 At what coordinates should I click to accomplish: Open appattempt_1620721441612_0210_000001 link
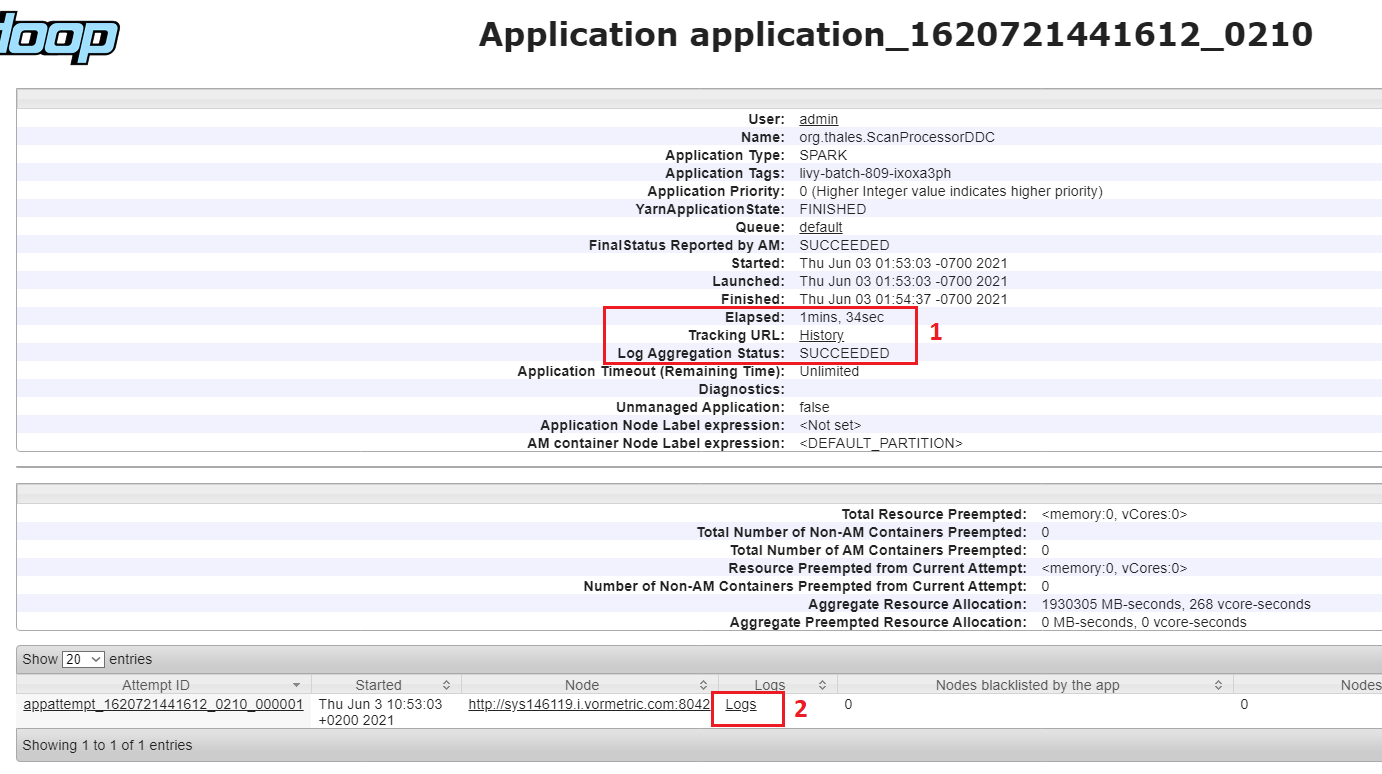coord(163,704)
